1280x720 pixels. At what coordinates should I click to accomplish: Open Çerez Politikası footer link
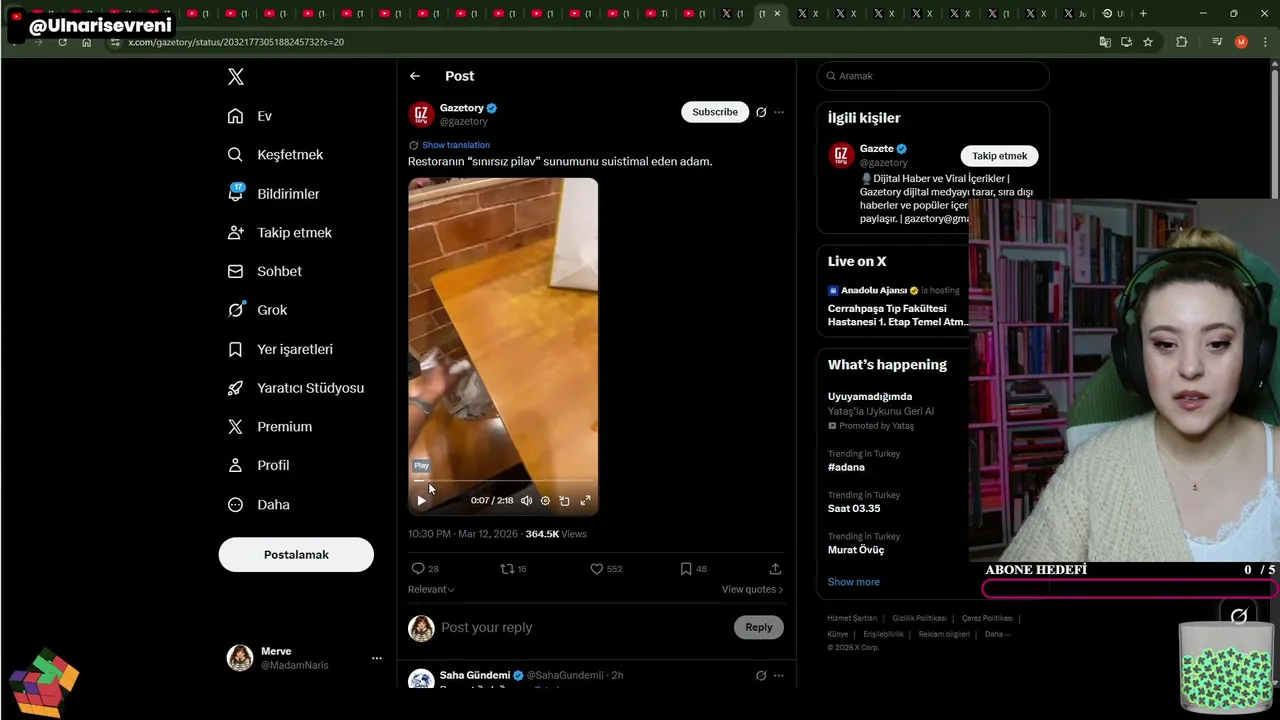[987, 618]
